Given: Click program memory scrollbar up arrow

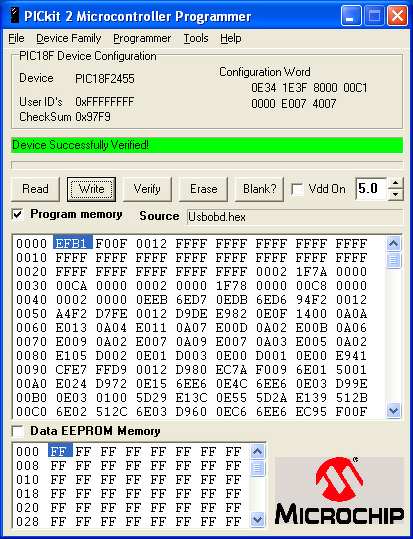Looking at the screenshot, I should (393, 244).
